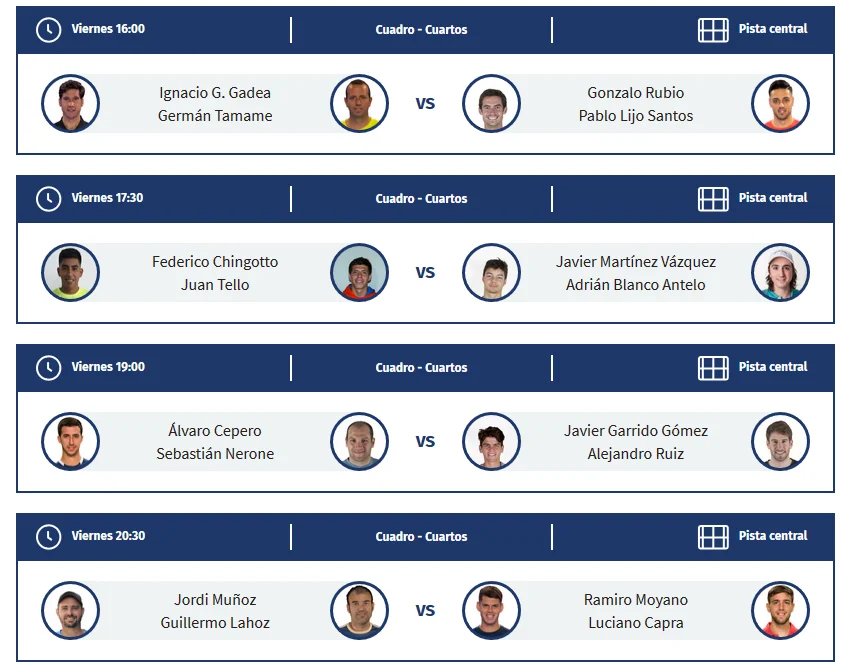Click Federico Chingotto's team avatar
The height and width of the screenshot is (666, 841).
click(x=70, y=272)
